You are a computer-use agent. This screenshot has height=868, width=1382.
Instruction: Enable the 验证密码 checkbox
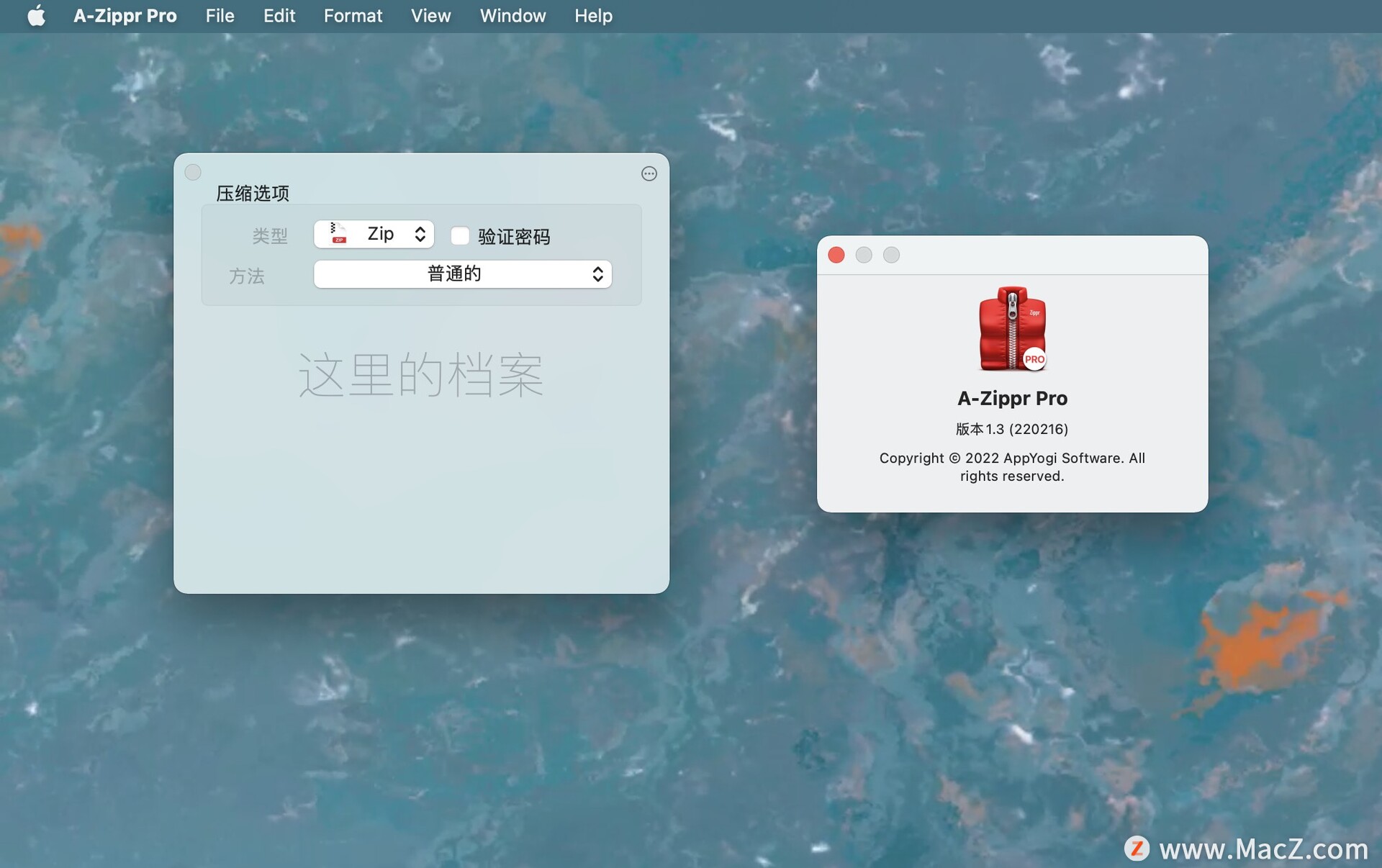tap(459, 235)
